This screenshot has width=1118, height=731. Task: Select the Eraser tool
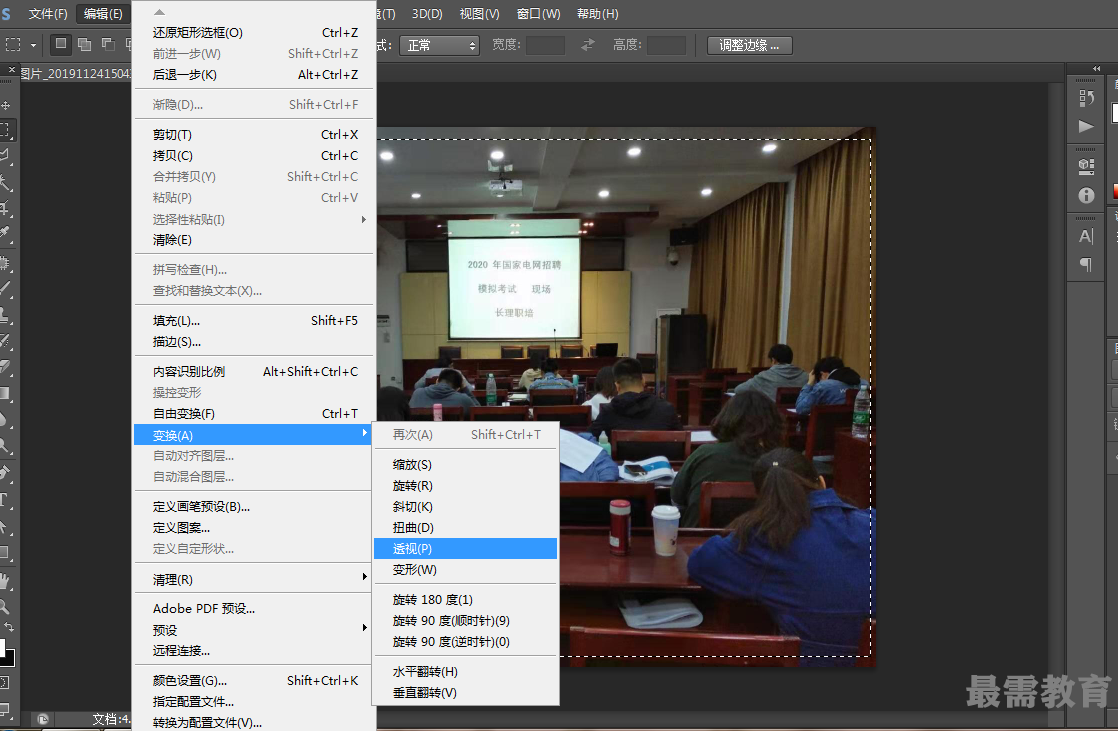coord(6,367)
